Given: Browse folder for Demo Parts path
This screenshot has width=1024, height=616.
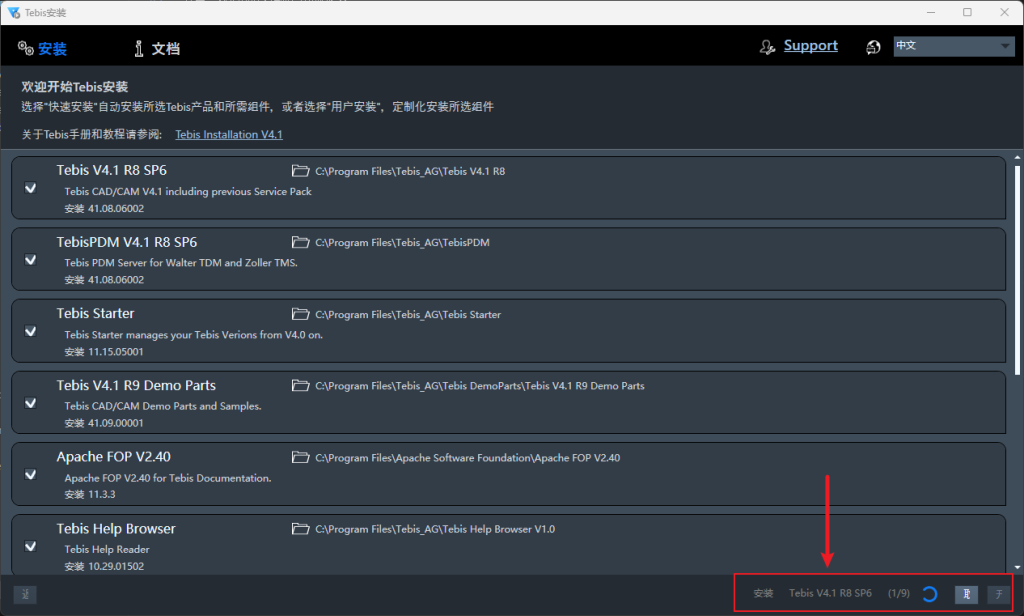Looking at the screenshot, I should [300, 385].
